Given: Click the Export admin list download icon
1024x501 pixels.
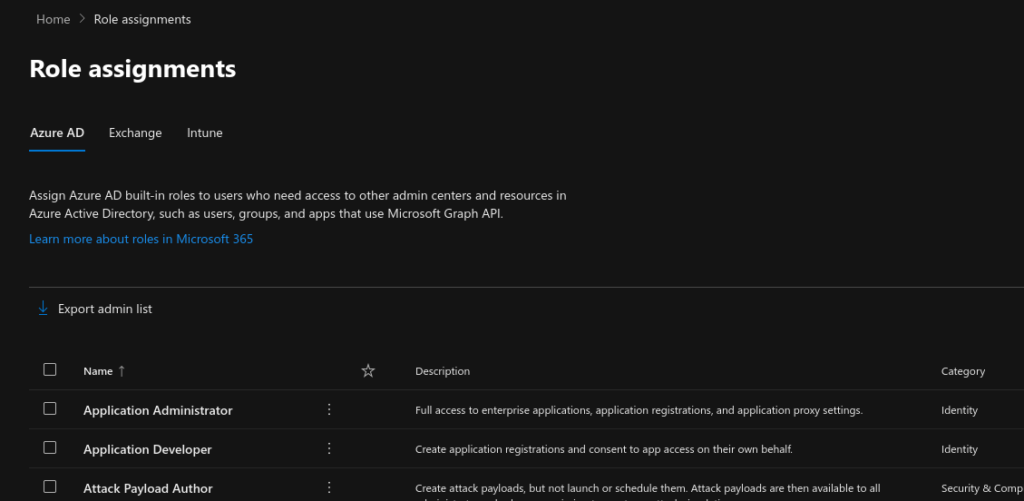Looking at the screenshot, I should pyautogui.click(x=43, y=308).
